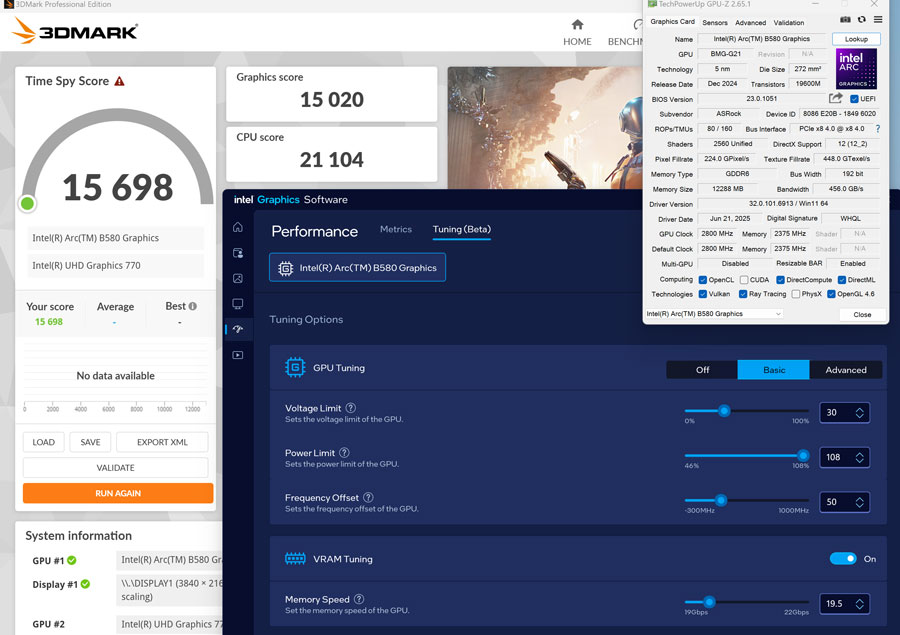
Task: Click the BIOS export share icon in GPU-Z
Action: [836, 98]
